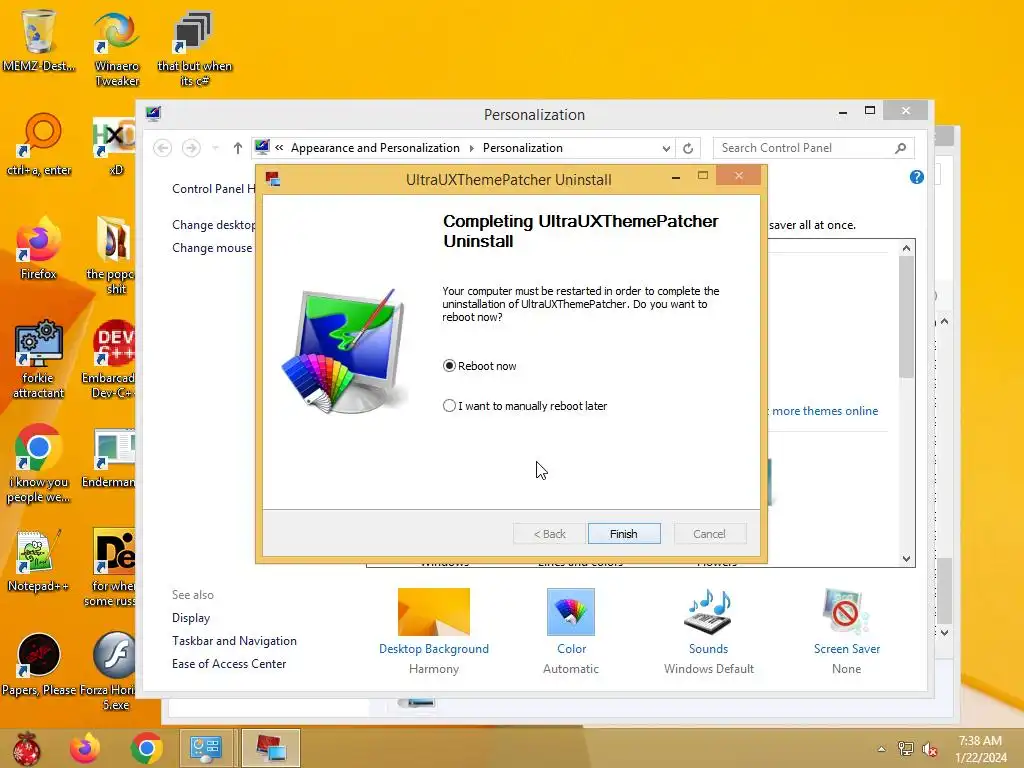
Task: Click the grayed-out Back button
Action: pos(549,534)
